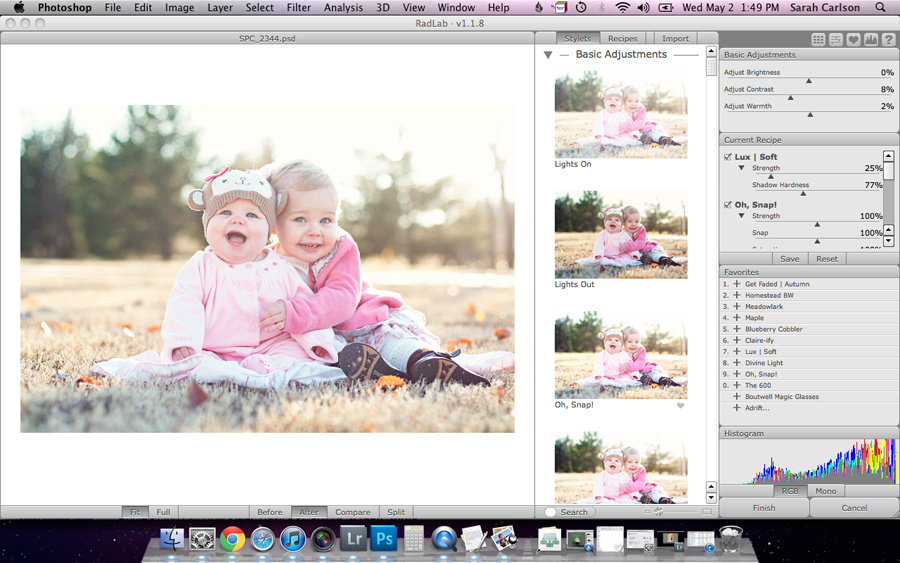900x563 pixels.
Task: Favorite the Oh, Snap! stylet with the heart
Action: 680,405
